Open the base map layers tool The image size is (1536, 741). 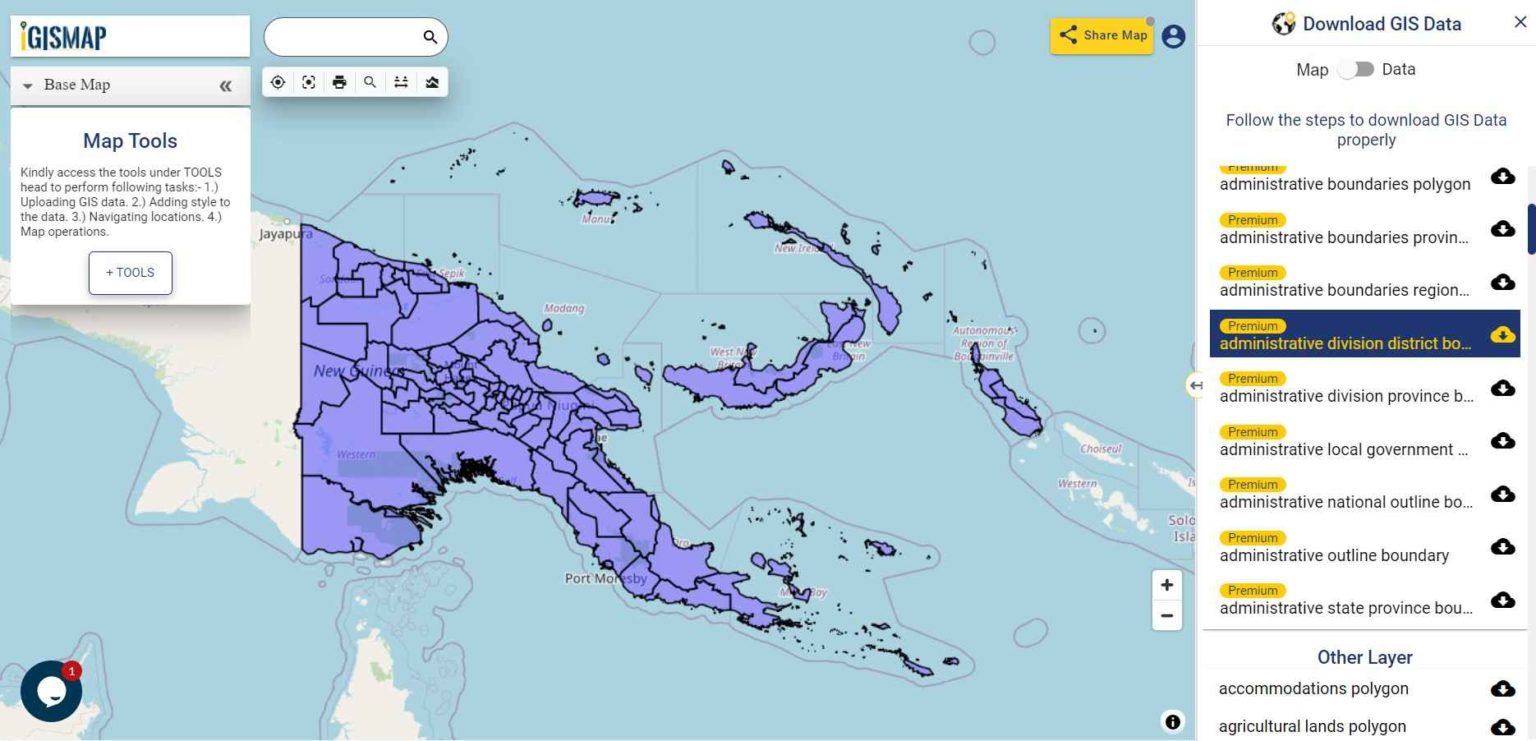pyautogui.click(x=431, y=82)
